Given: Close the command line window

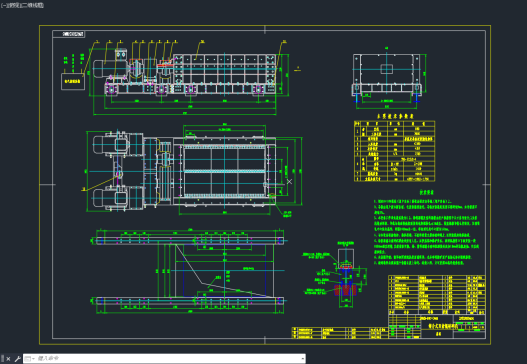Looking at the screenshot, I should 8,359.
